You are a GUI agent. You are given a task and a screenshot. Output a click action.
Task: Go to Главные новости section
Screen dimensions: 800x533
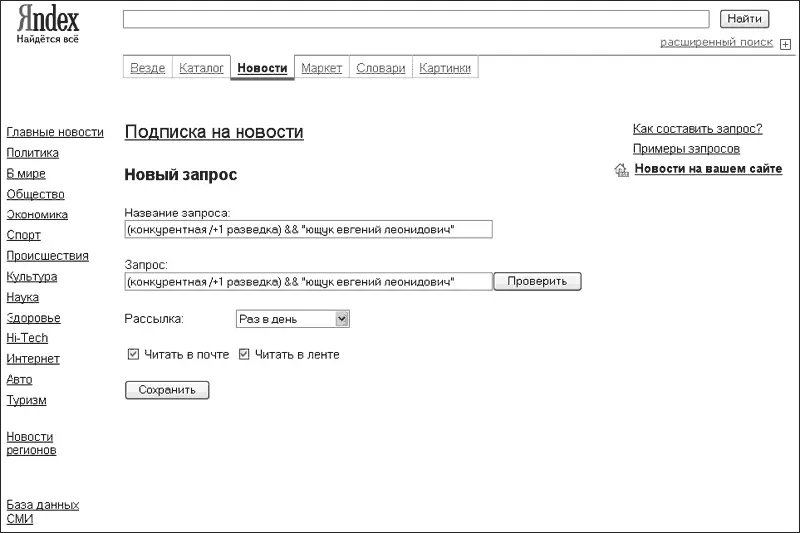click(55, 132)
